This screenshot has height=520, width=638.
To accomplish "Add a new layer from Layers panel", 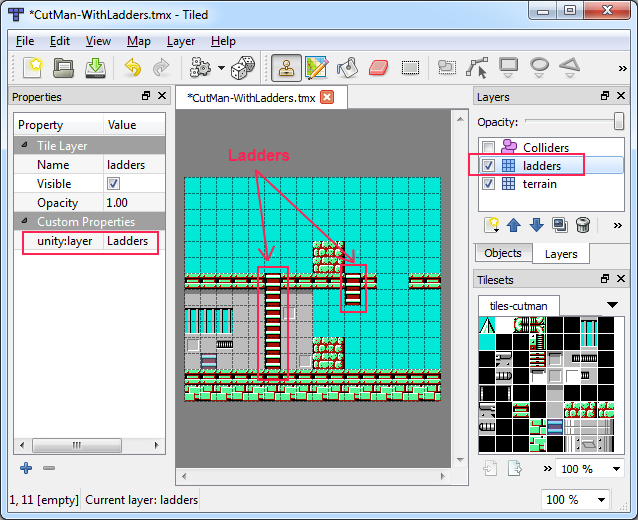I will [492, 225].
